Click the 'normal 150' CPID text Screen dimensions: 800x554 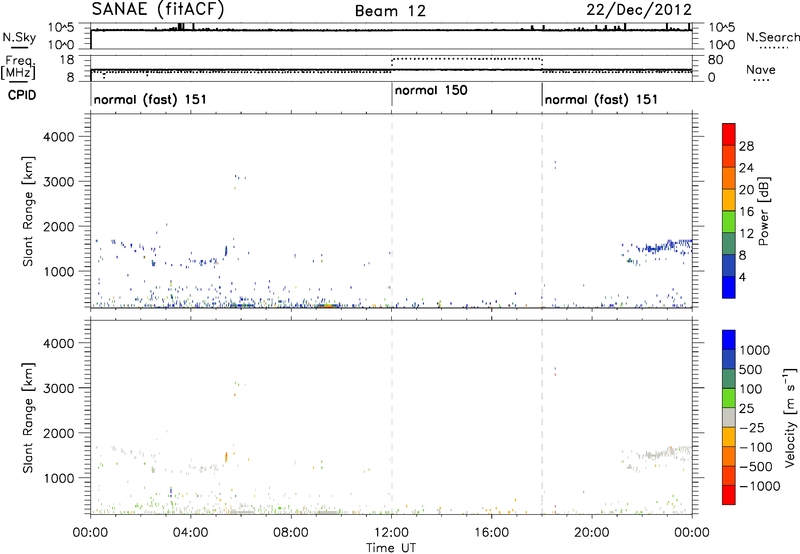coord(431,90)
